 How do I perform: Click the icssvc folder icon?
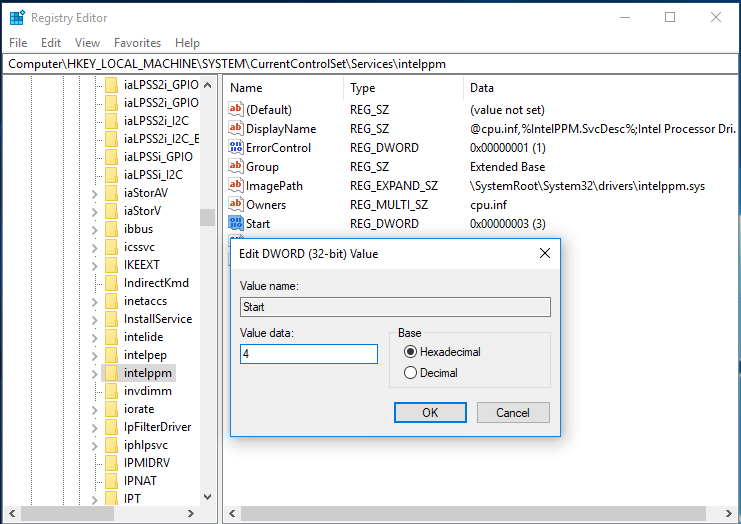point(112,247)
